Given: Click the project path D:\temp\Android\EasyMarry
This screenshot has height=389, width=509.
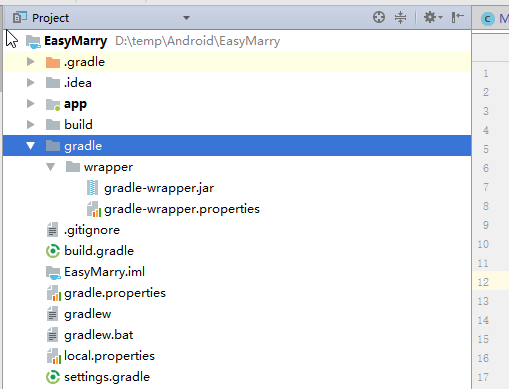Looking at the screenshot, I should 197,41.
